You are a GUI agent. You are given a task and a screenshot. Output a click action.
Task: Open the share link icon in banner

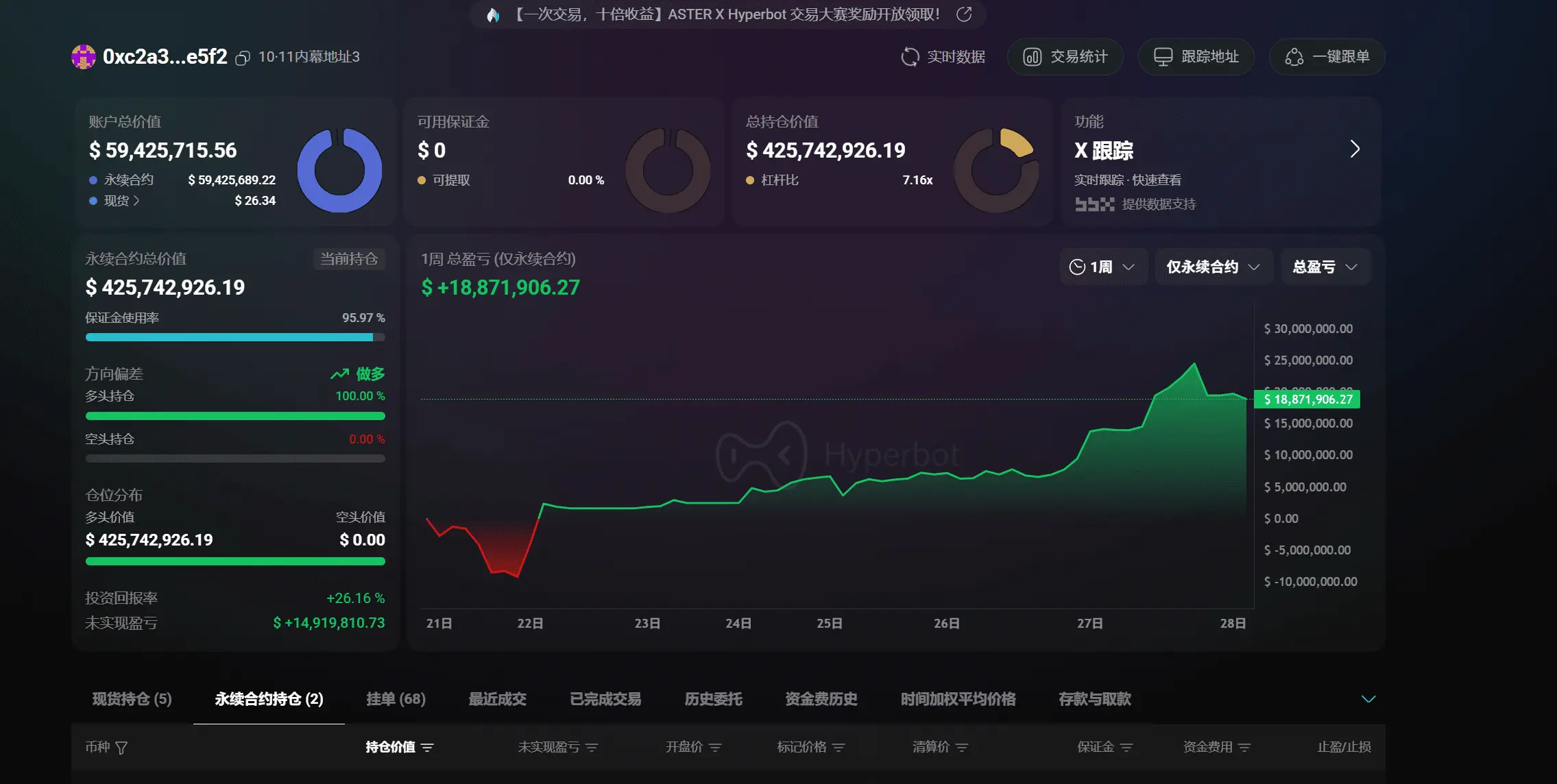click(x=964, y=14)
